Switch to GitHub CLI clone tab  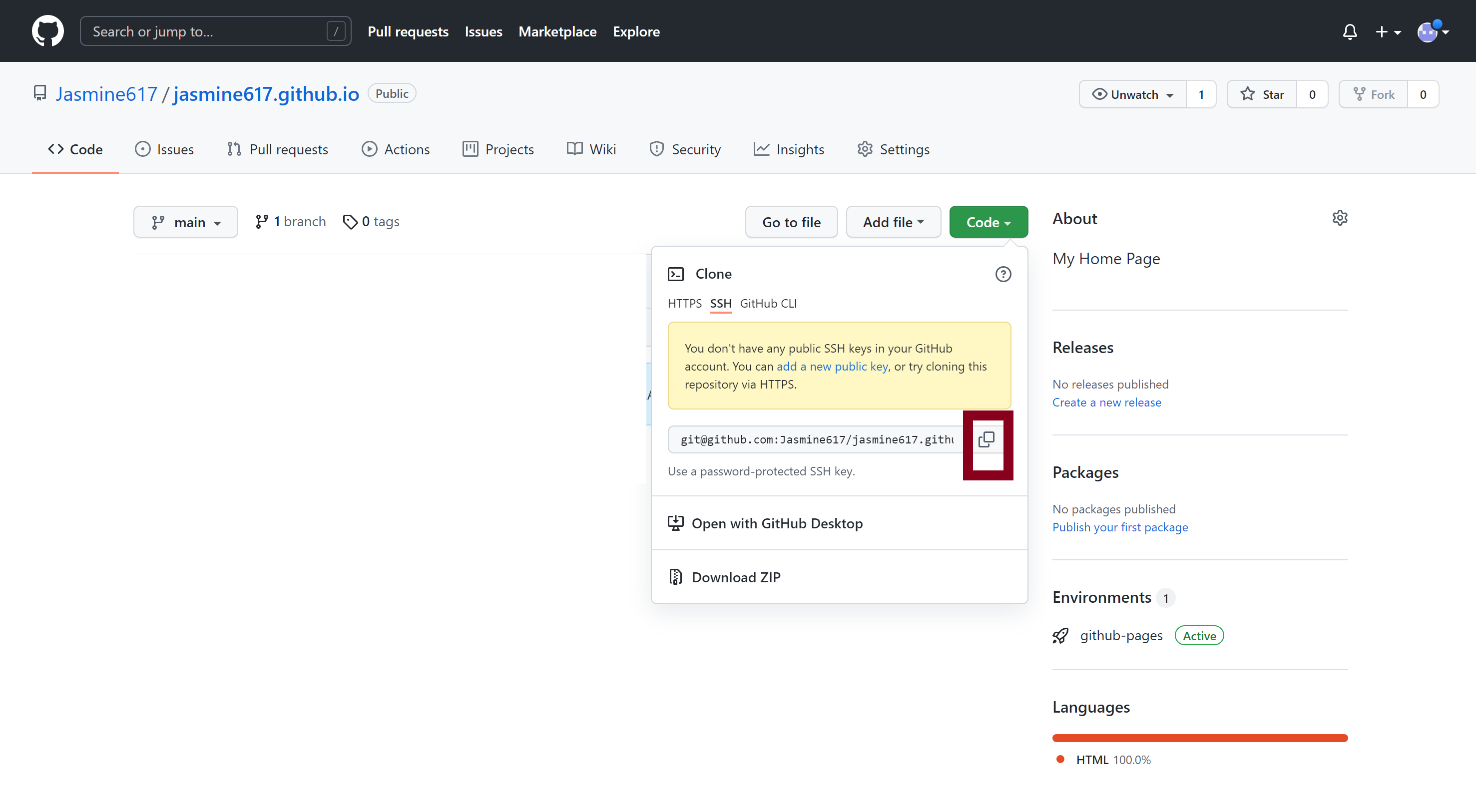[x=768, y=303]
